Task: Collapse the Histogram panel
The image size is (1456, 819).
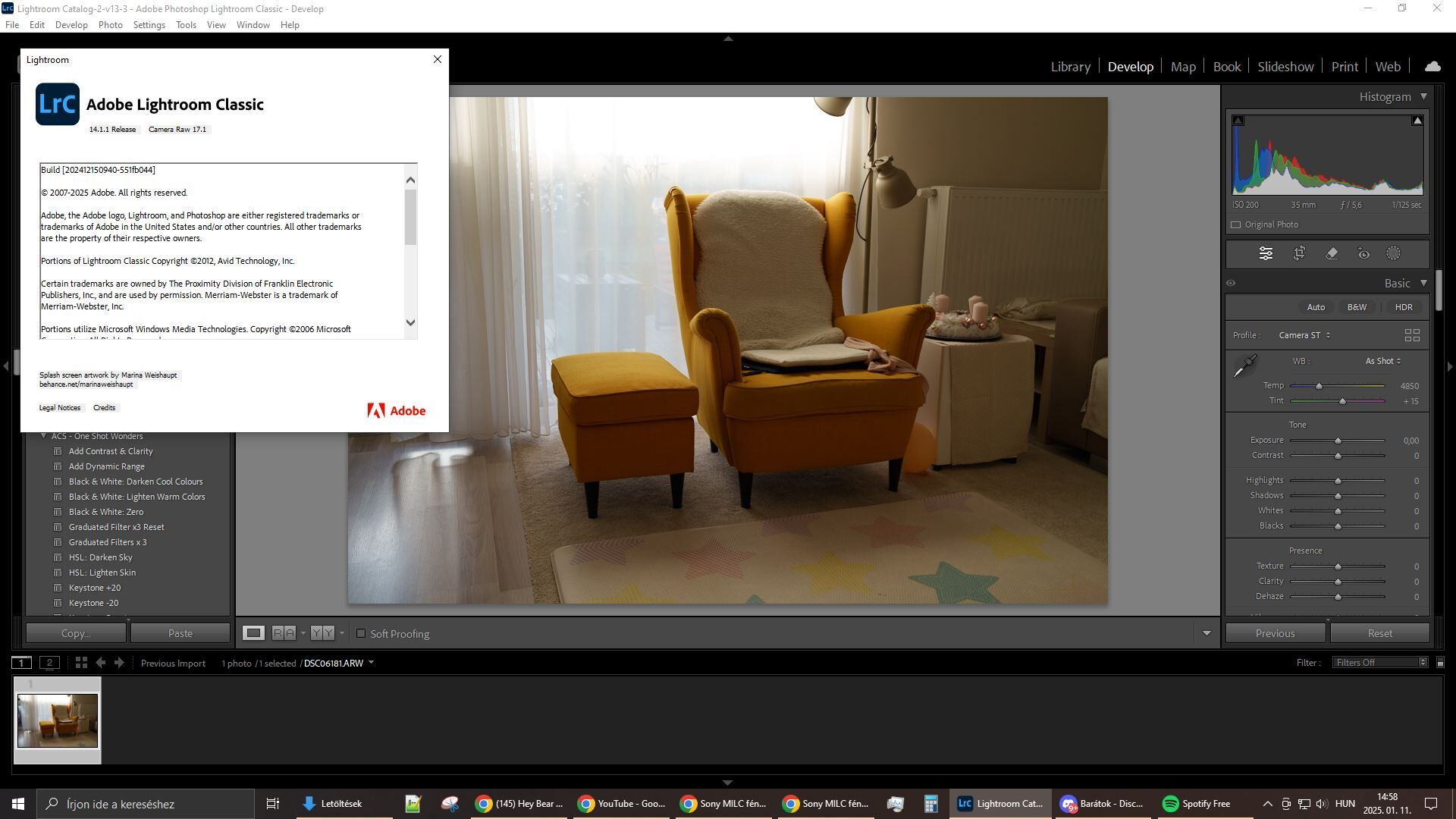Action: [1423, 96]
